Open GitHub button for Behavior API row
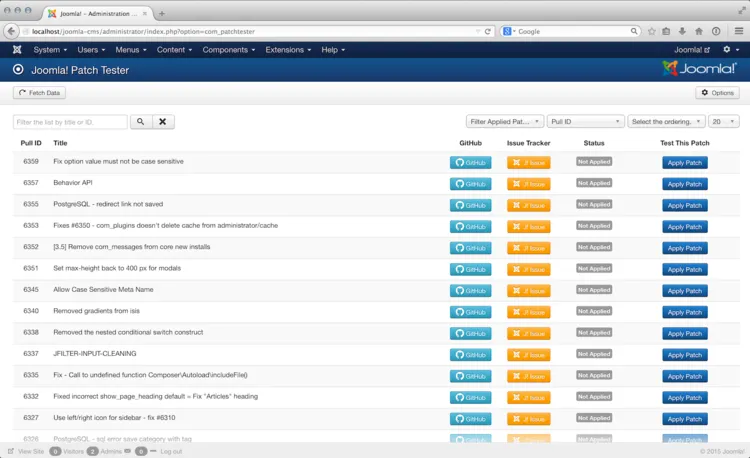This screenshot has height=458, width=750. coord(470,184)
